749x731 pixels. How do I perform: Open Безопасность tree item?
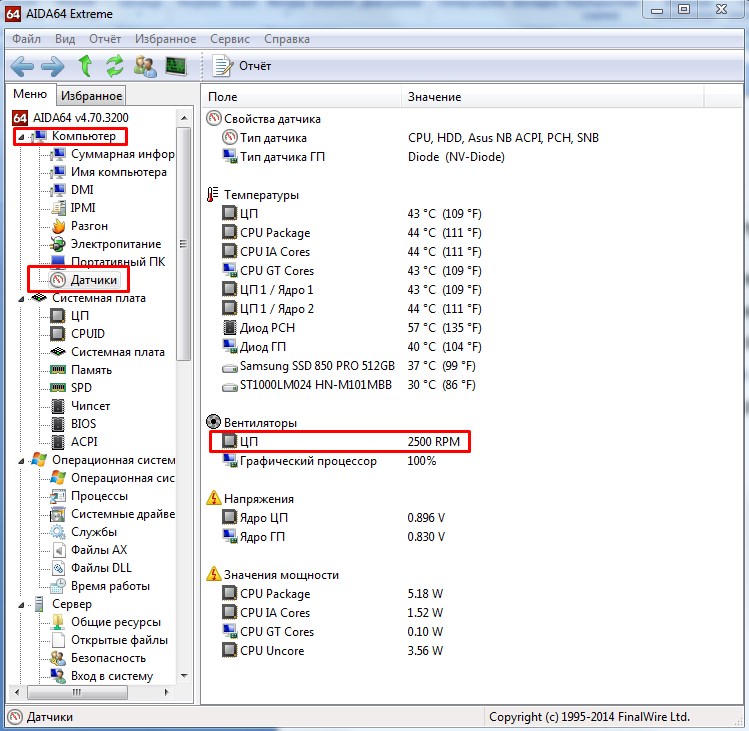[98, 658]
